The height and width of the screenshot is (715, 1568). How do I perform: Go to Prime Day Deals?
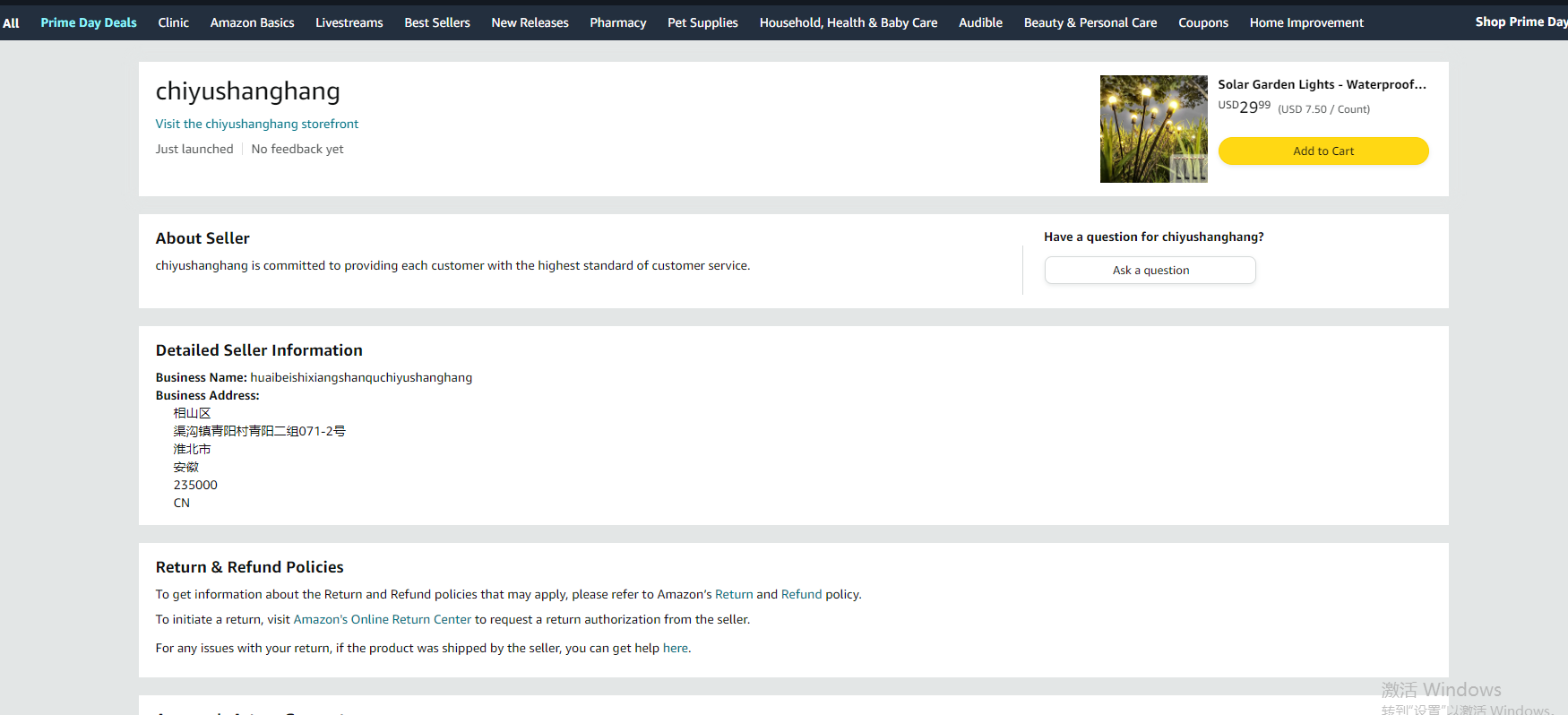[89, 22]
